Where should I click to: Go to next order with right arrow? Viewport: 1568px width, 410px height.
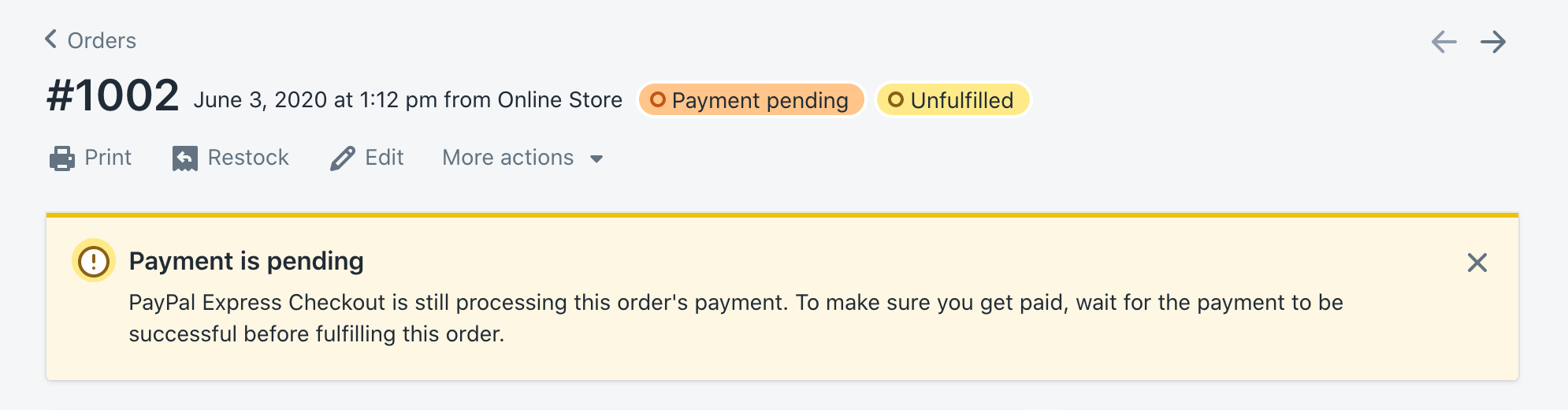coord(1493,42)
